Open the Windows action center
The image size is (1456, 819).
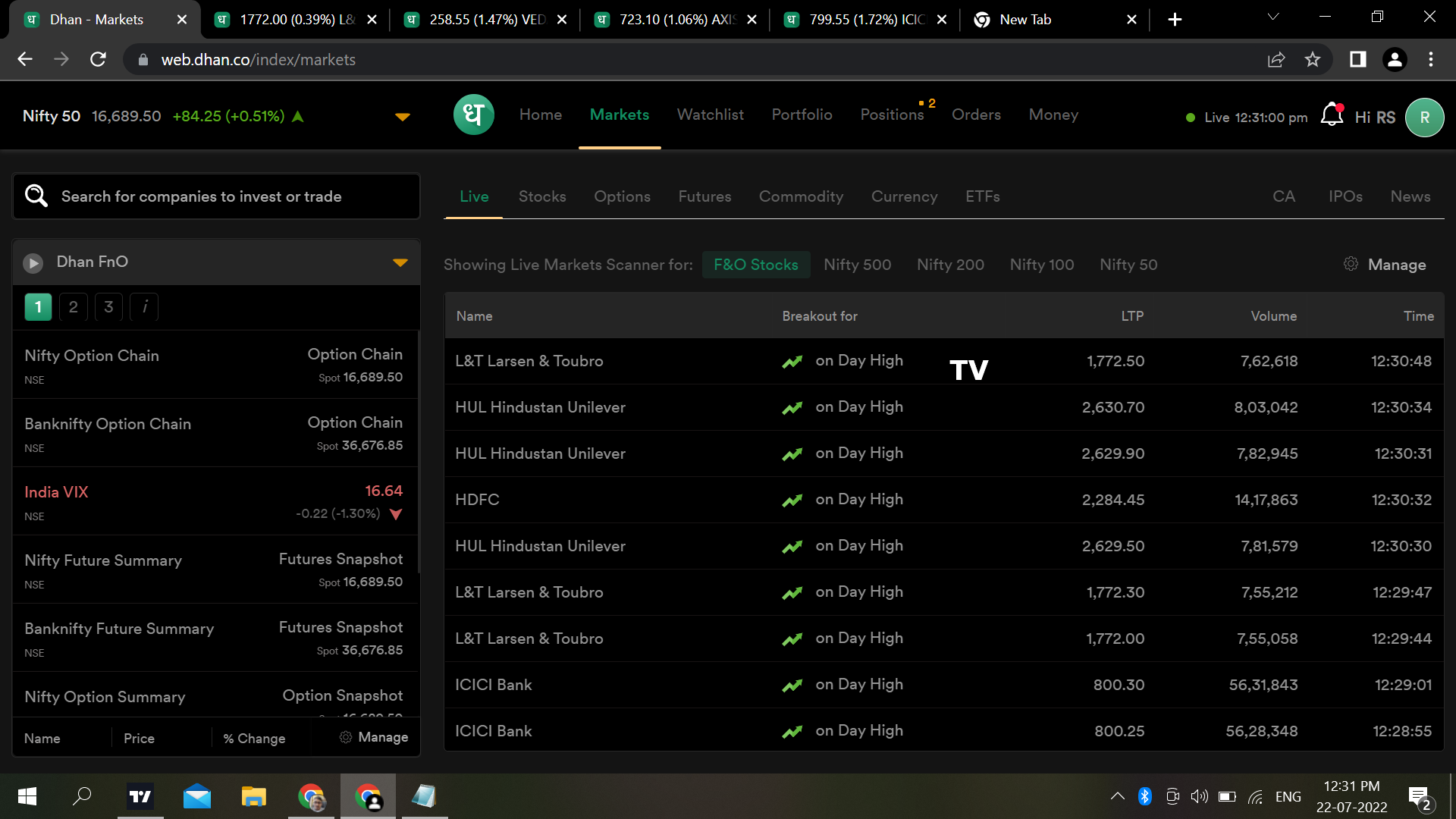(1420, 798)
